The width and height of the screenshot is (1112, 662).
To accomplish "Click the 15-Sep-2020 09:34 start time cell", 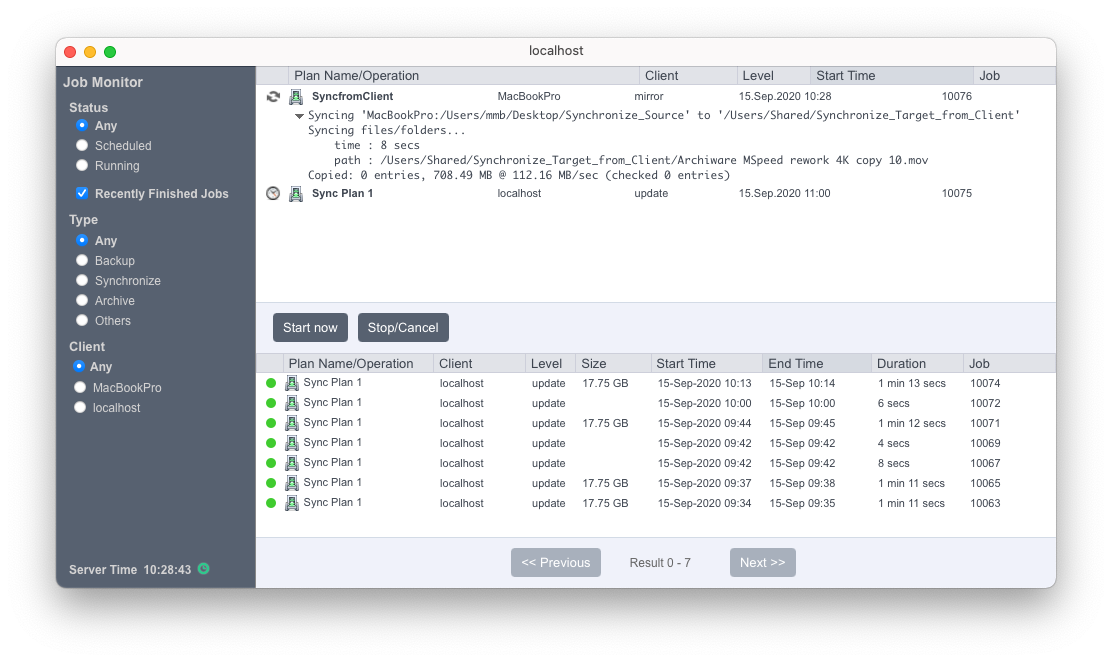I will point(704,503).
